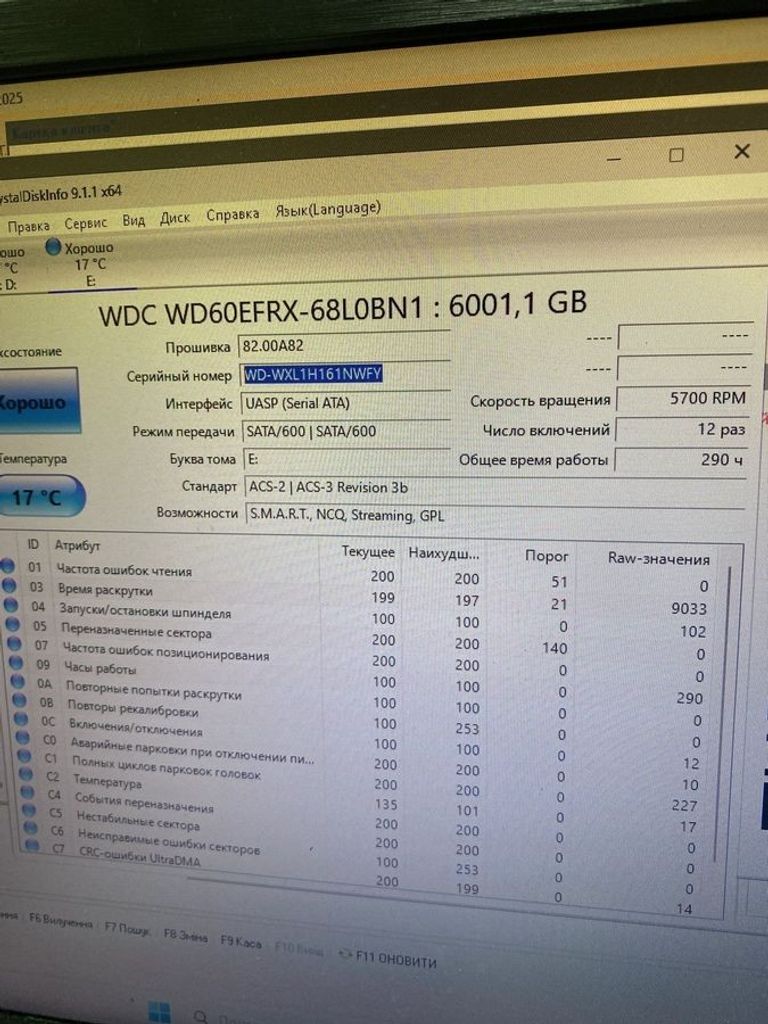This screenshot has width=768, height=1024.
Task: Select the Нестабильные сектора attribute
Action: [x=138, y=820]
